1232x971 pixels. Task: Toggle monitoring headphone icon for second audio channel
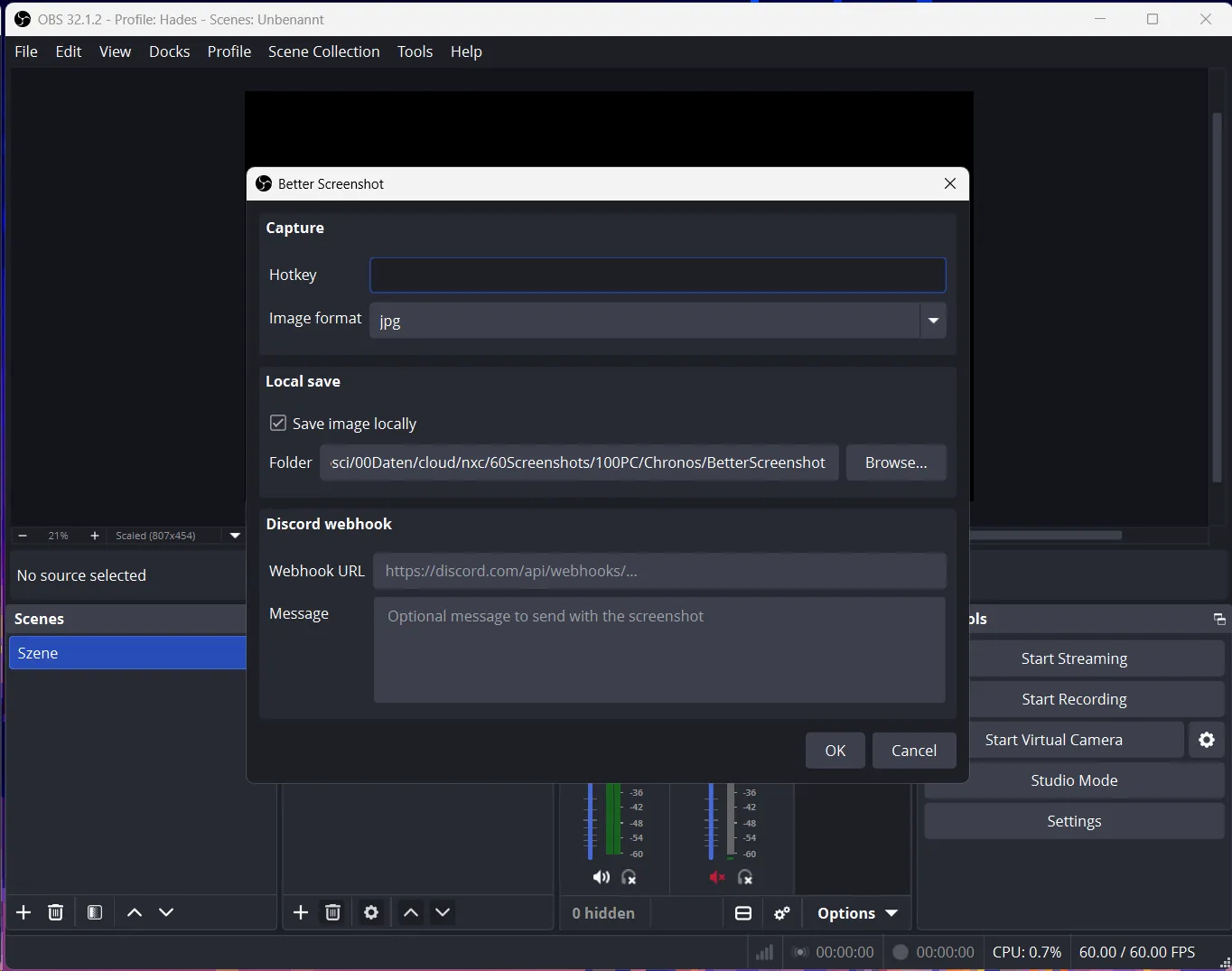click(745, 877)
